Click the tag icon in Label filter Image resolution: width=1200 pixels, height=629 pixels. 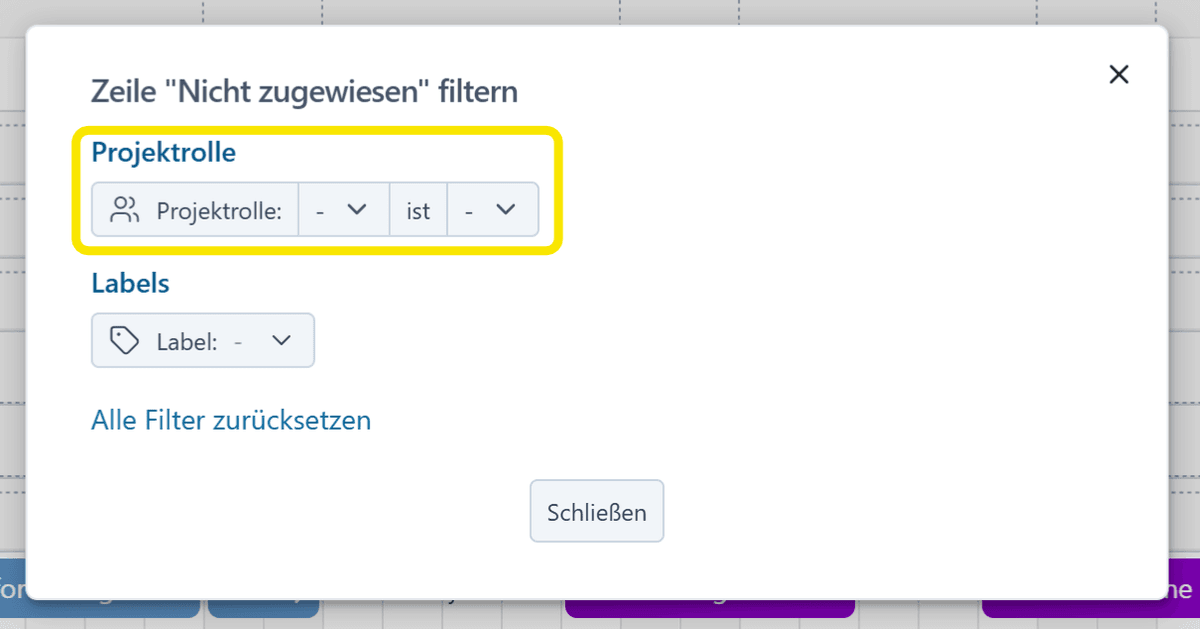click(x=125, y=341)
